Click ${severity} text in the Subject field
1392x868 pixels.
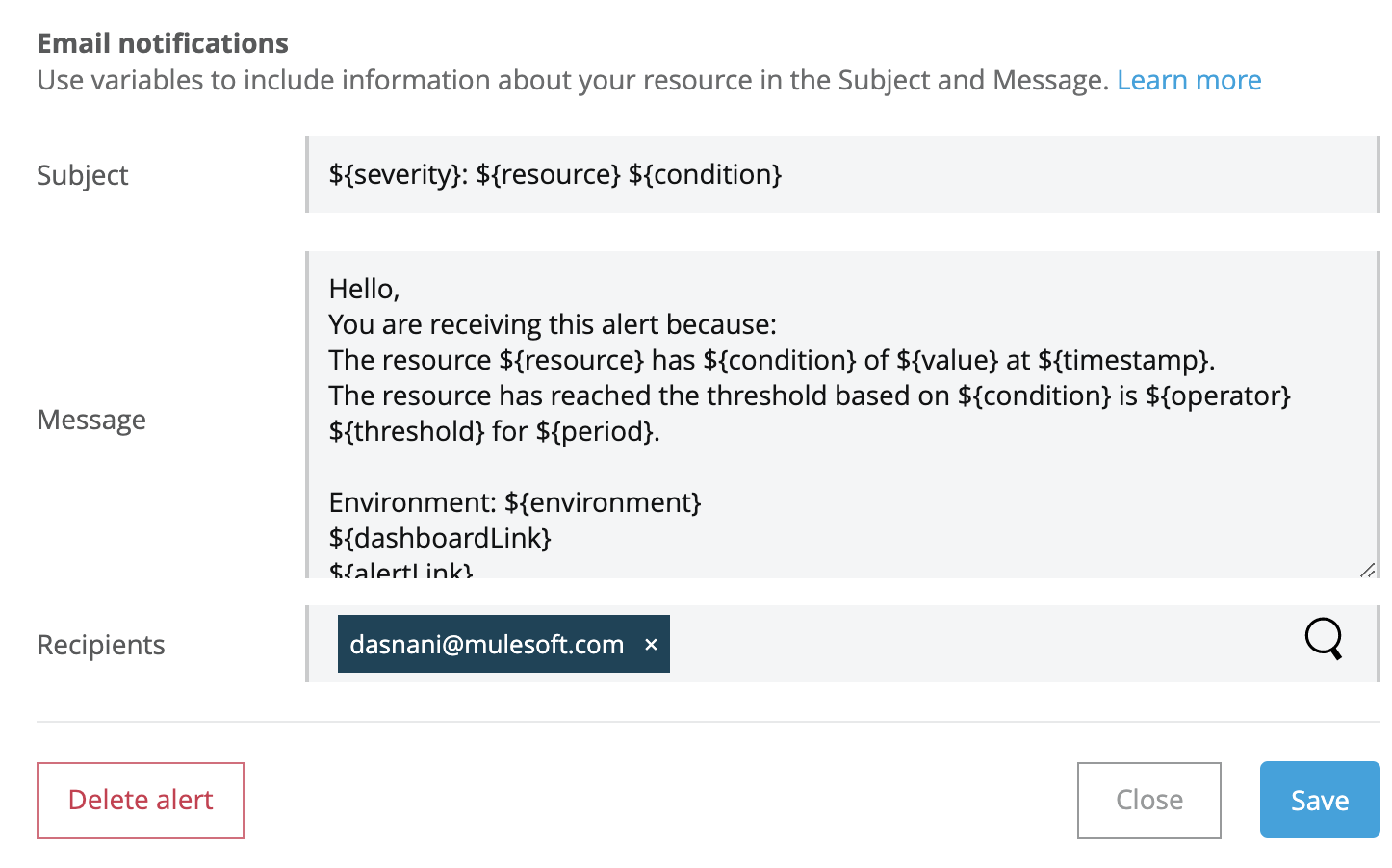point(397,174)
